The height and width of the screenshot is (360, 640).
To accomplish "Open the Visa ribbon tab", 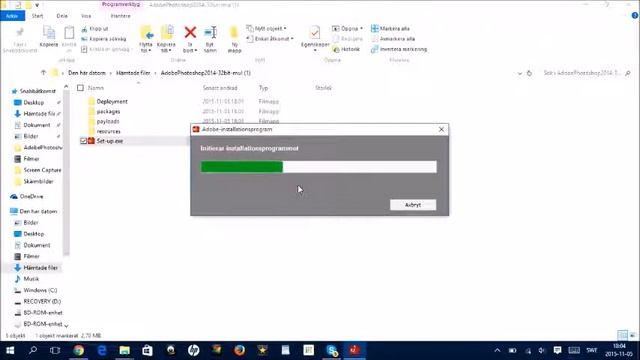I will pyautogui.click(x=86, y=16).
